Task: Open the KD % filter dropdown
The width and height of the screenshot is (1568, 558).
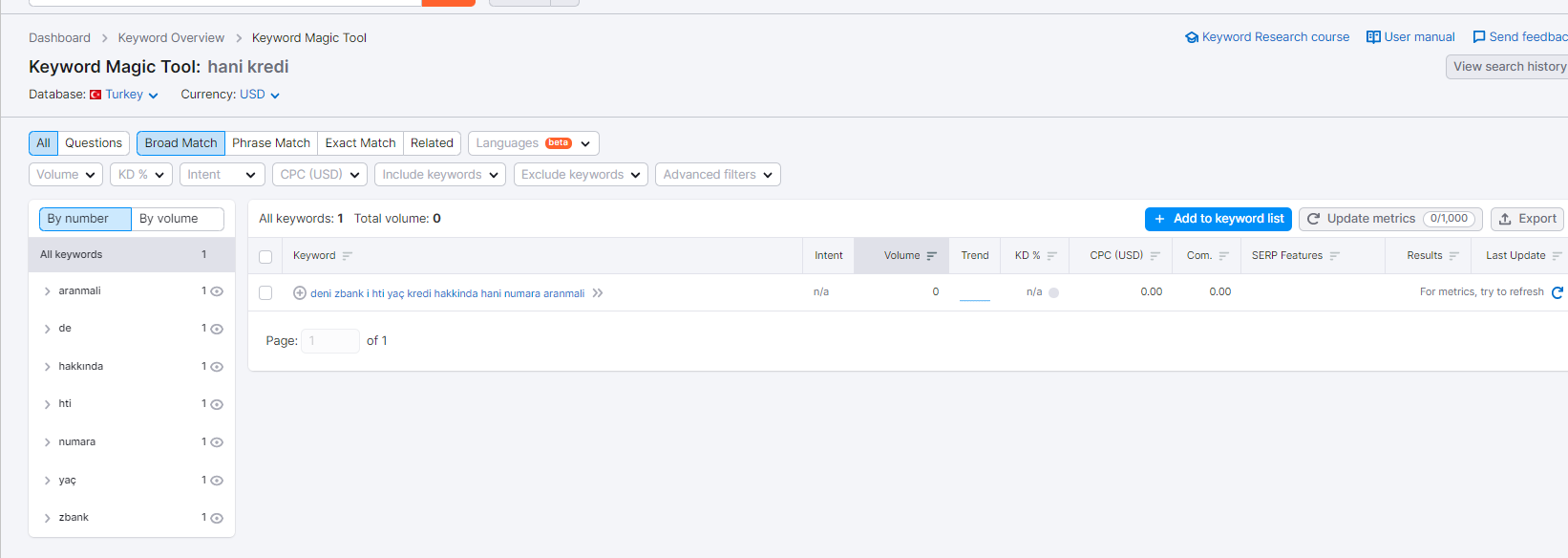Action: click(x=141, y=175)
